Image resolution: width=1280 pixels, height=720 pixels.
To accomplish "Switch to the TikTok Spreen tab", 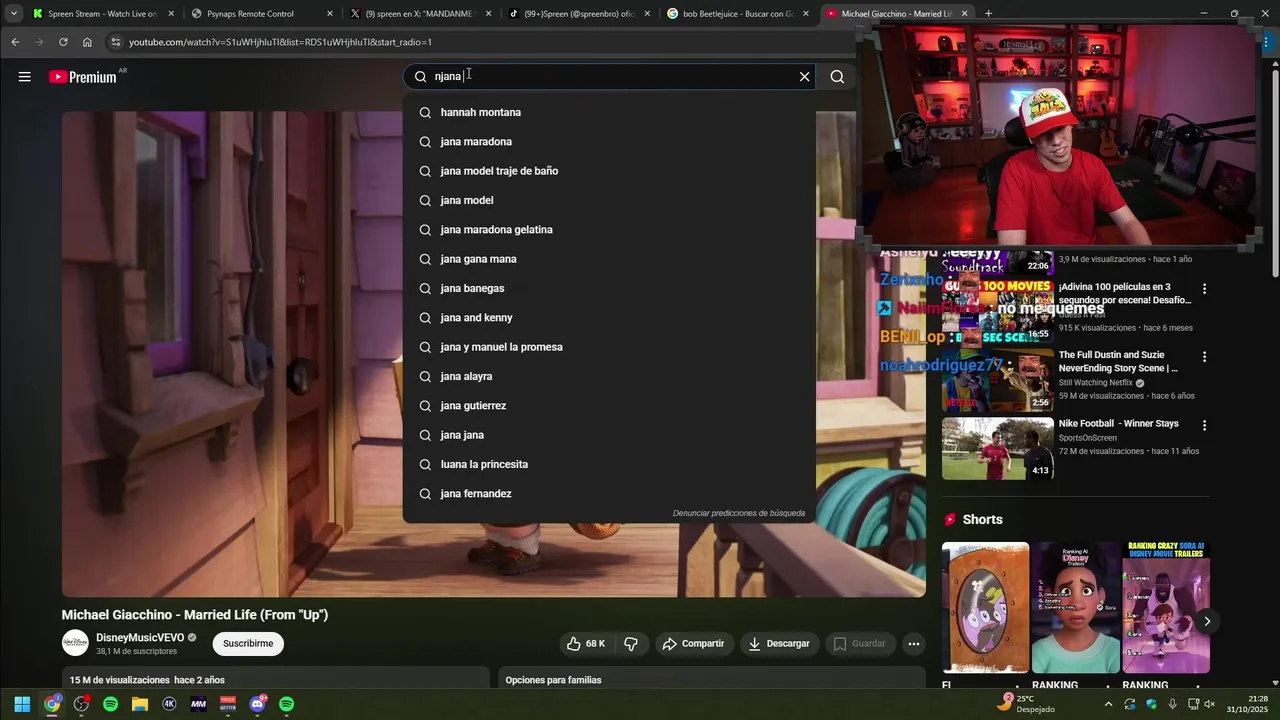I will point(579,14).
